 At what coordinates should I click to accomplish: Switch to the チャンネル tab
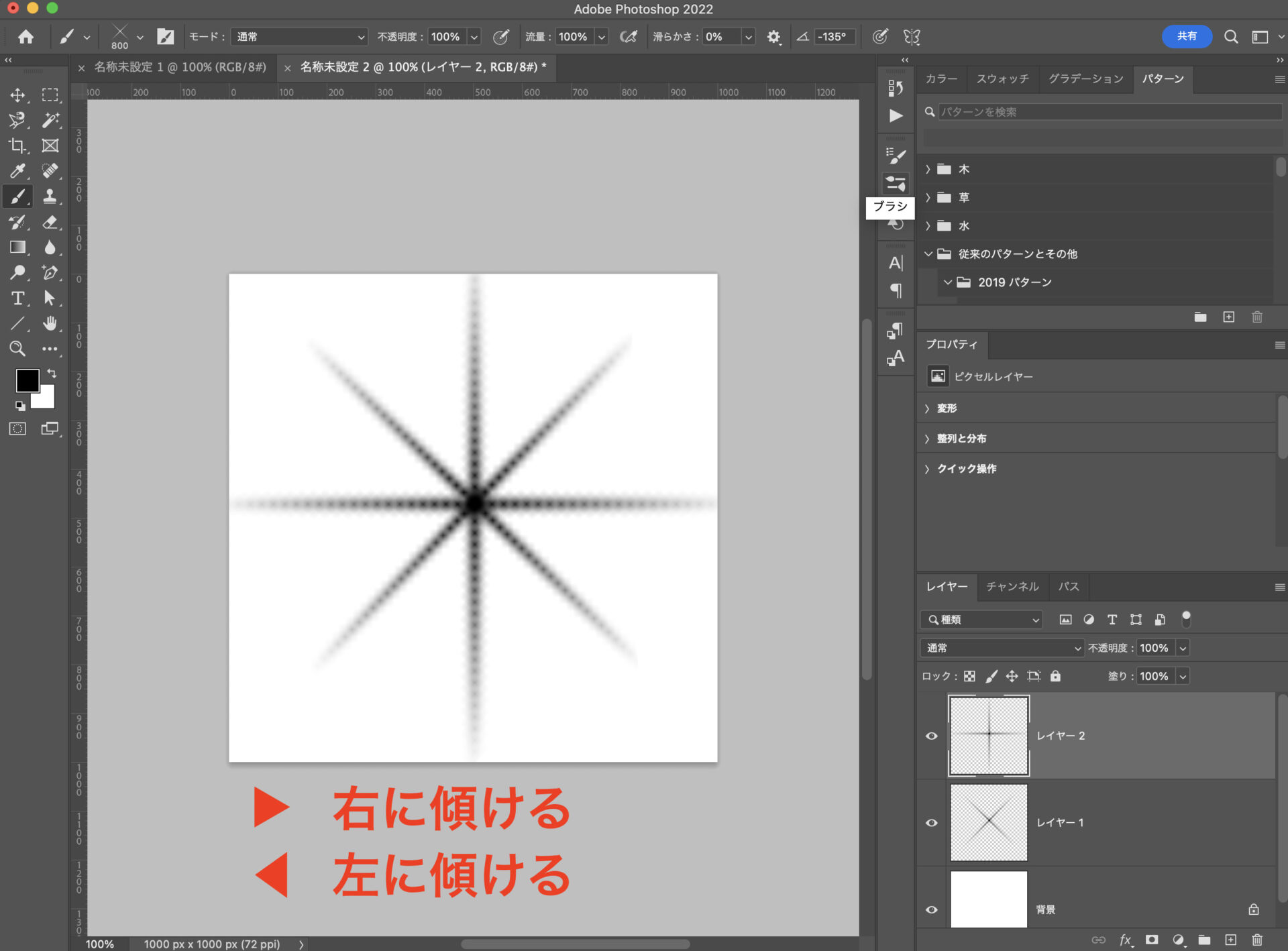point(1012,587)
